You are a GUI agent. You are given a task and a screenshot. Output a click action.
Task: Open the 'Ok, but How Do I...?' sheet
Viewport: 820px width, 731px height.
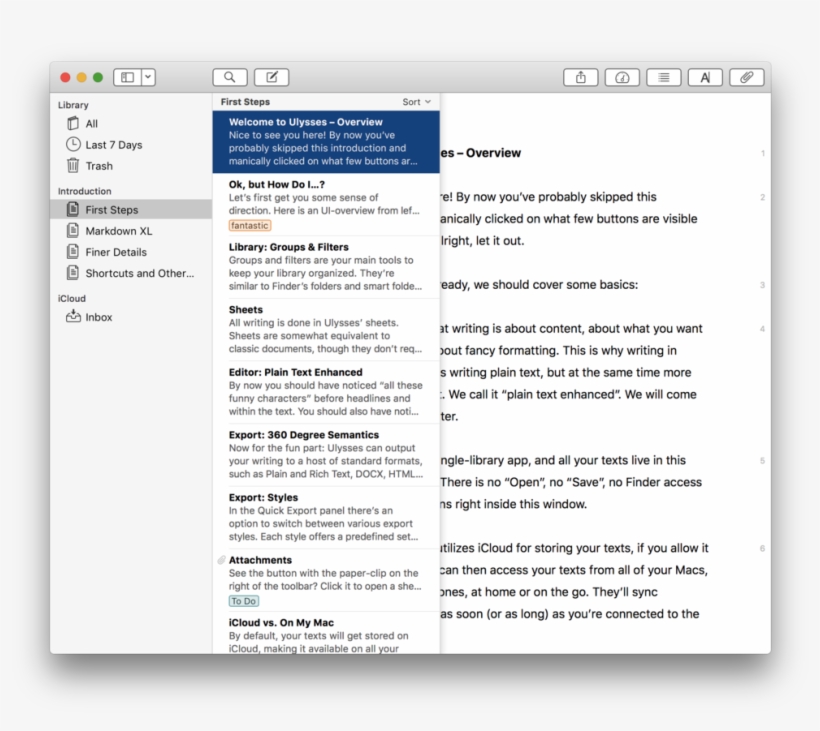tap(326, 204)
